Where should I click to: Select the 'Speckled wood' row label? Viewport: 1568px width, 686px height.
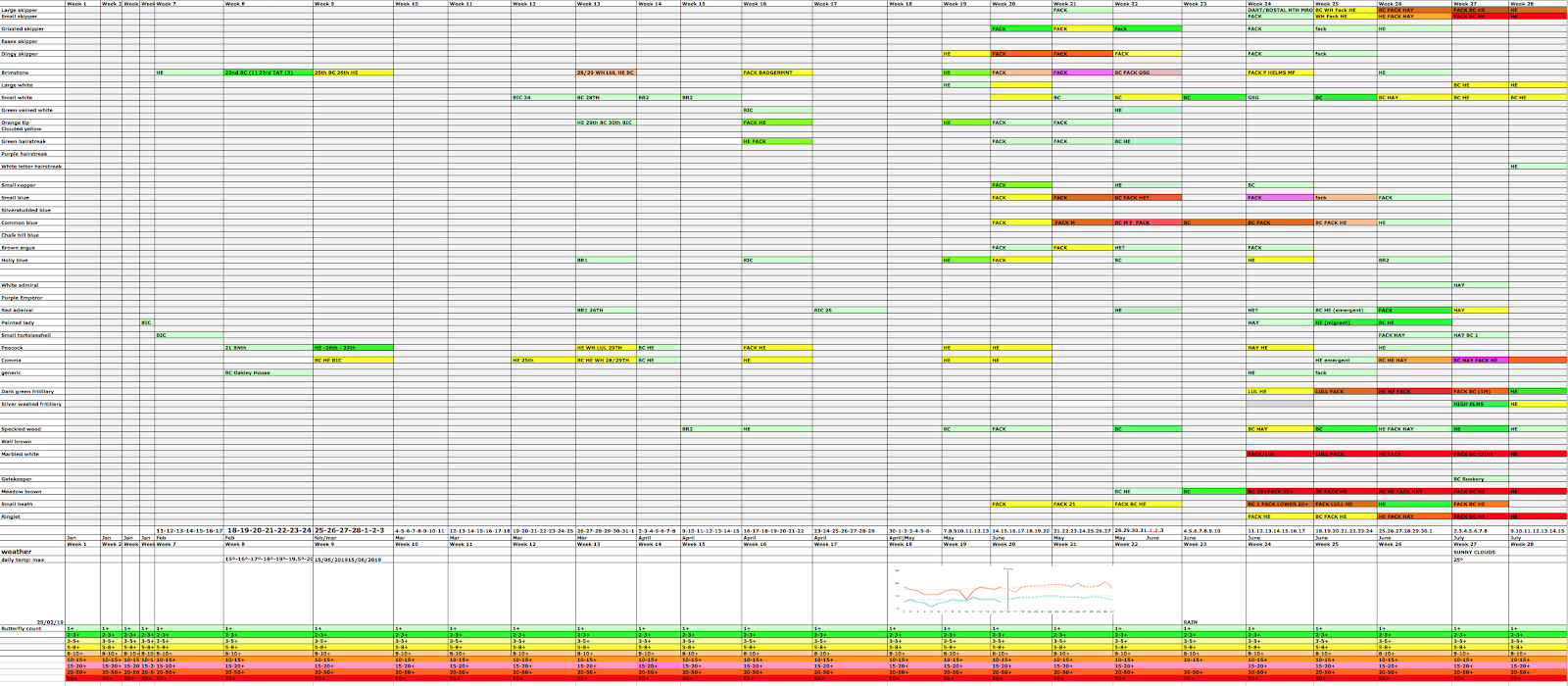pyautogui.click(x=22, y=429)
